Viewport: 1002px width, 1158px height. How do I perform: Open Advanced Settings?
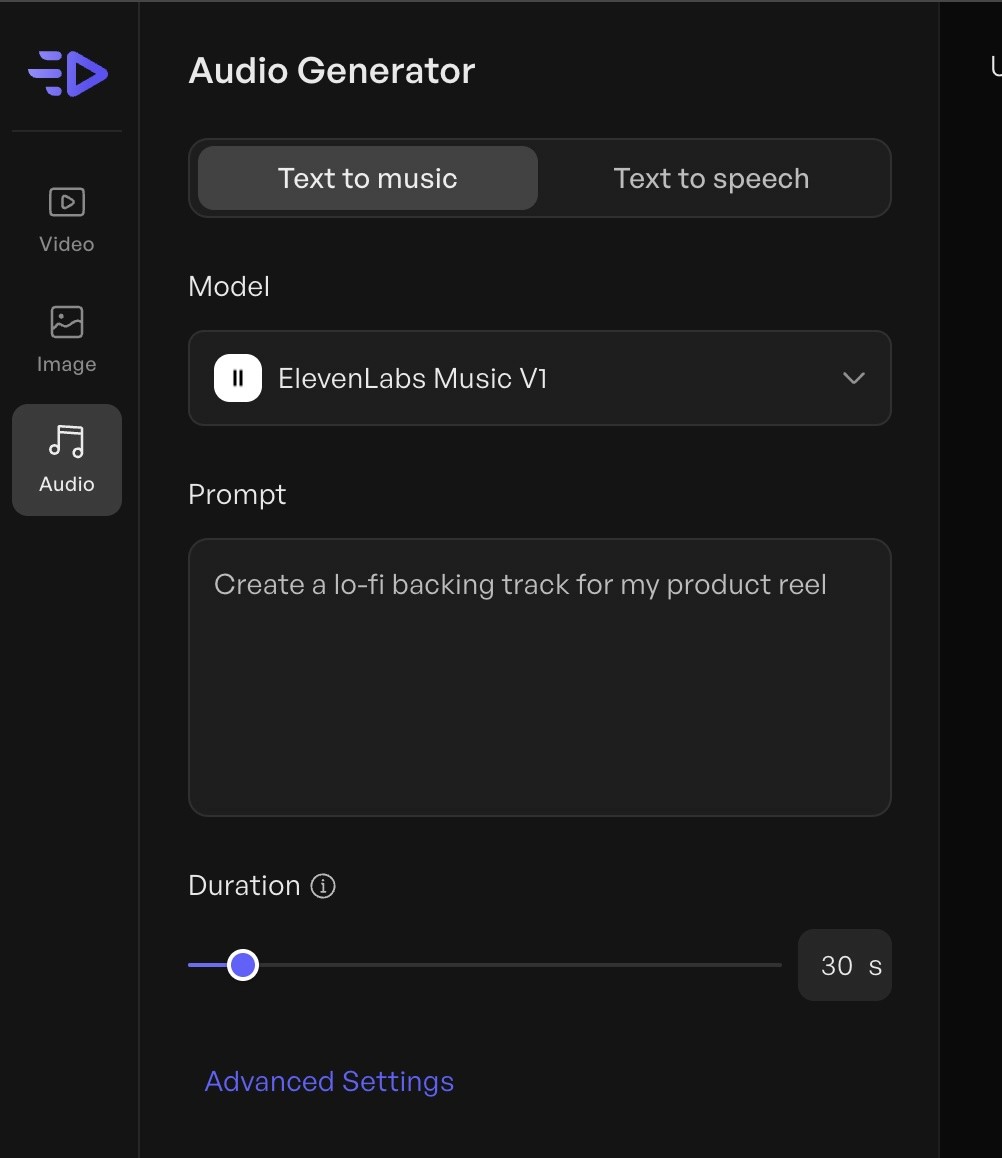click(x=329, y=1081)
